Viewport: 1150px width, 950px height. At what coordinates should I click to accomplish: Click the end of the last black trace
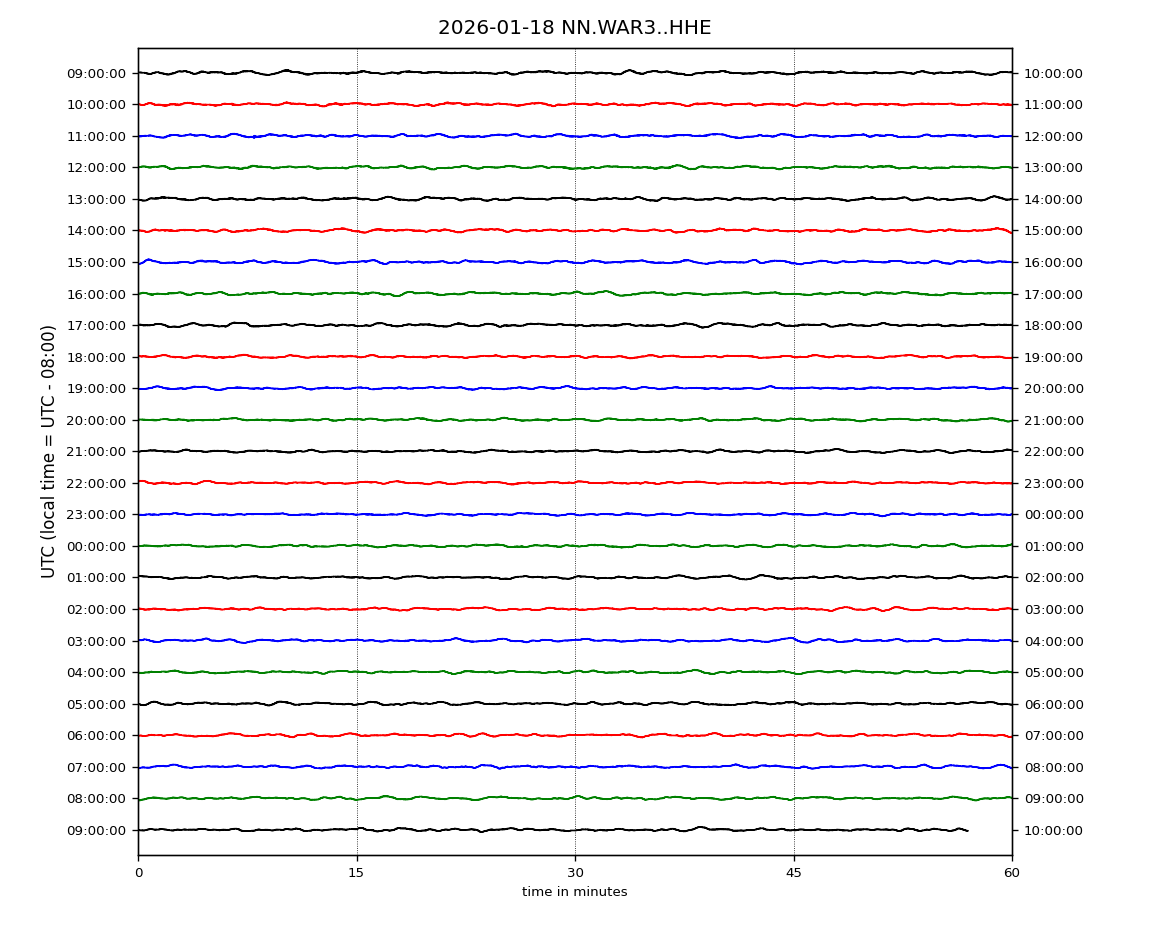(x=966, y=830)
